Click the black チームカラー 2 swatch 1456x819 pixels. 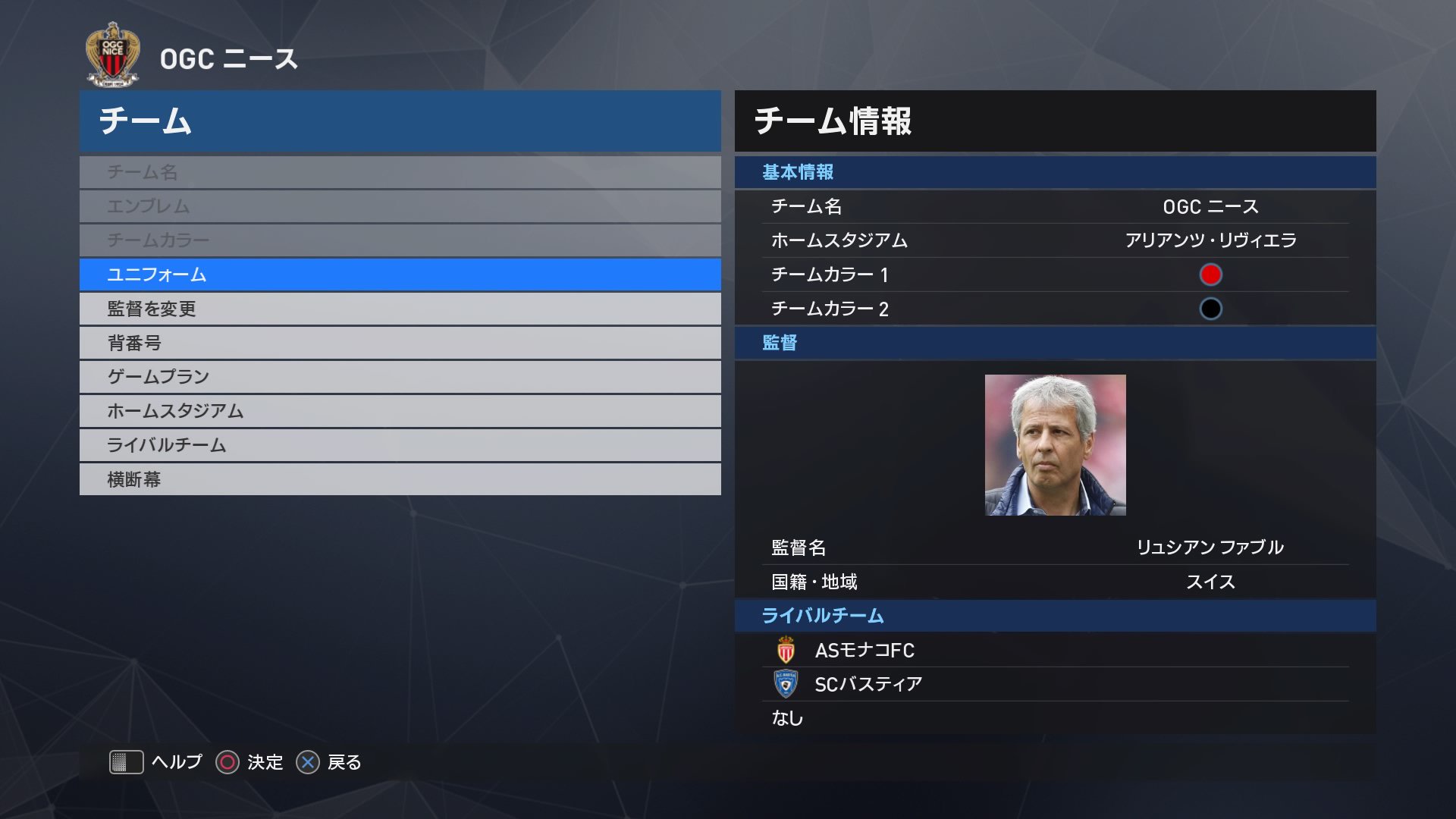pos(1211,309)
